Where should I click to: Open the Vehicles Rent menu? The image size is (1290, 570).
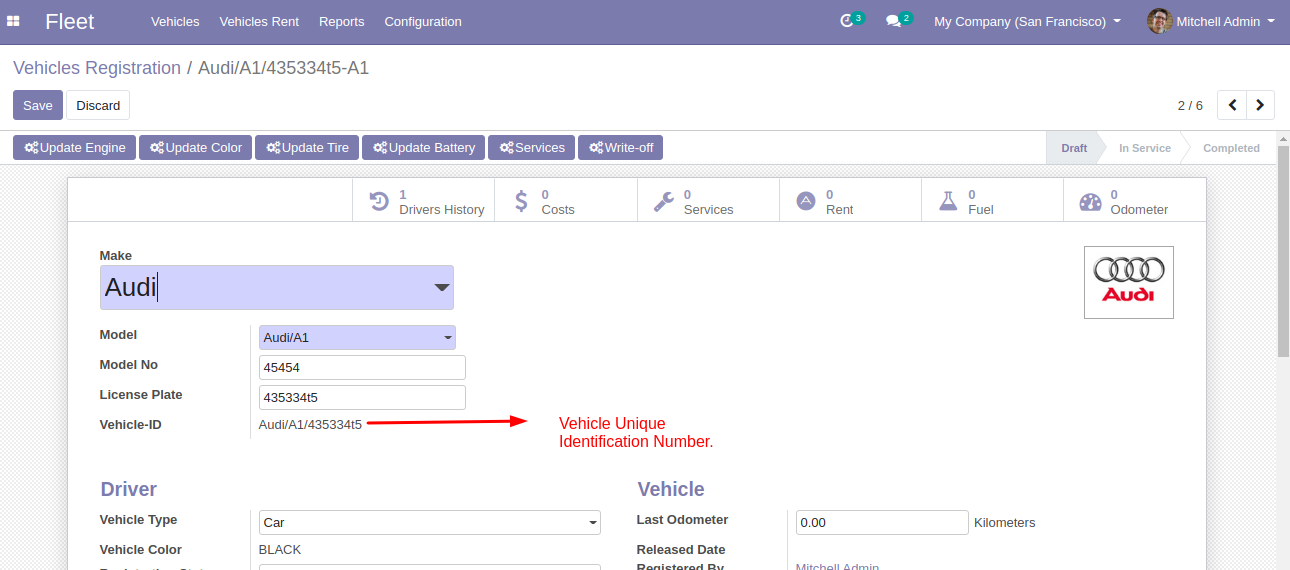click(x=259, y=21)
